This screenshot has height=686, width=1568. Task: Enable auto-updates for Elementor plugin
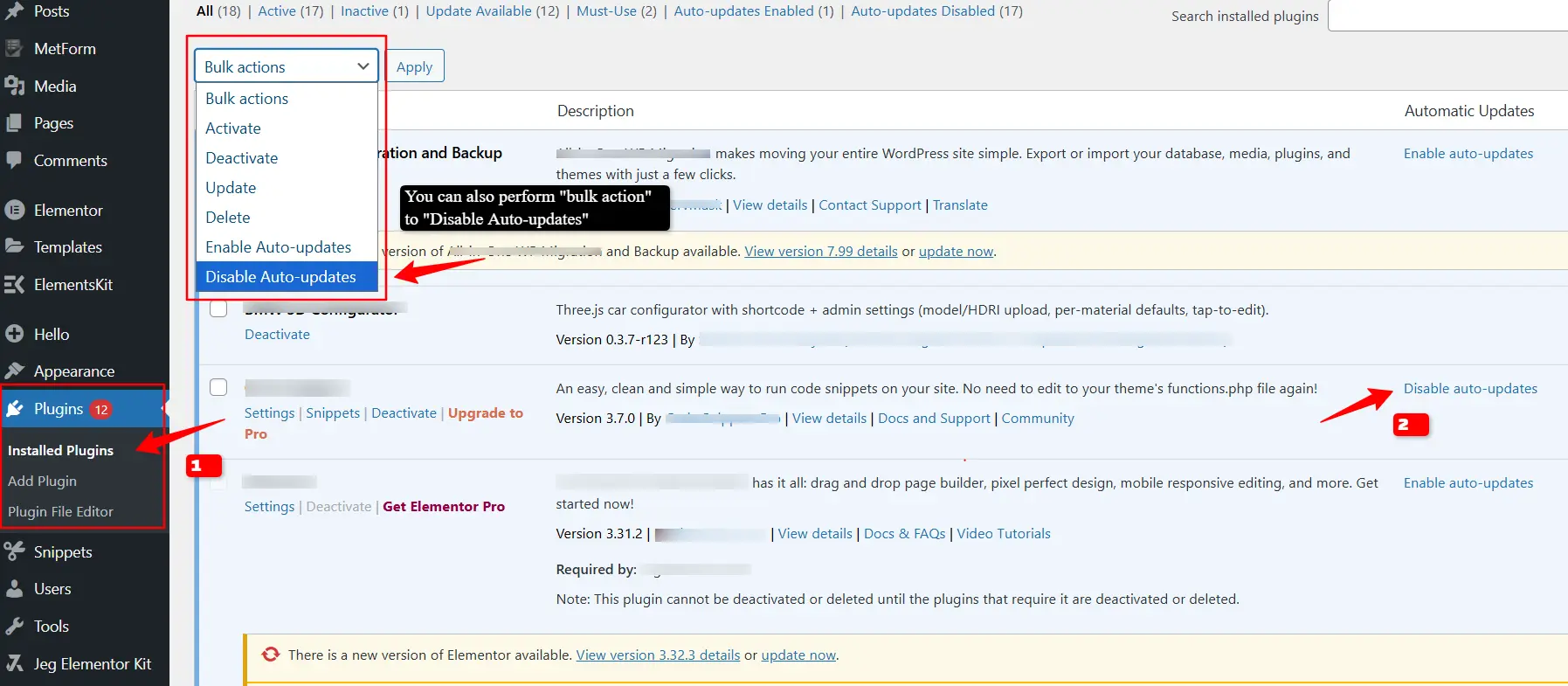click(1468, 483)
